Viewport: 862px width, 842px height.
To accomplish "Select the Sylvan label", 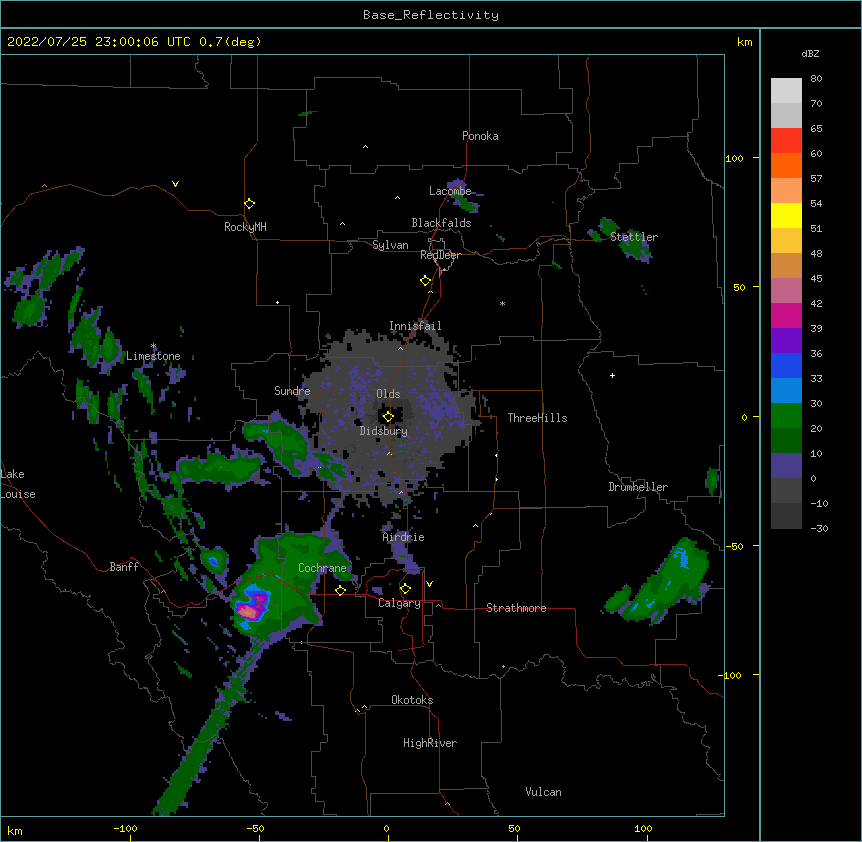I will (390, 245).
